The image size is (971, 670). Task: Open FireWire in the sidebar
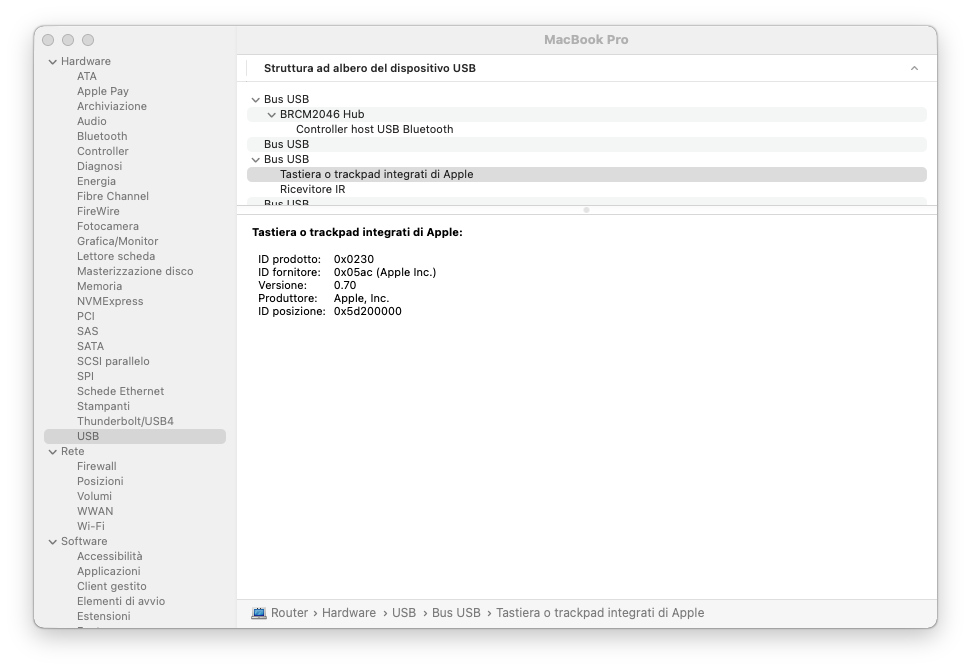coord(98,211)
